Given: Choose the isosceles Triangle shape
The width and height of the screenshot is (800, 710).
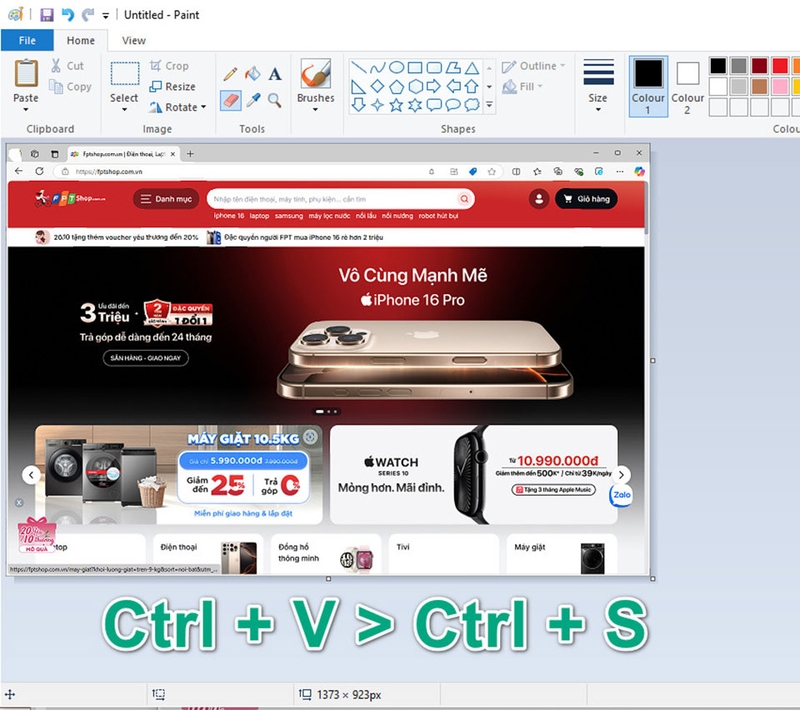Looking at the screenshot, I should (472, 67).
